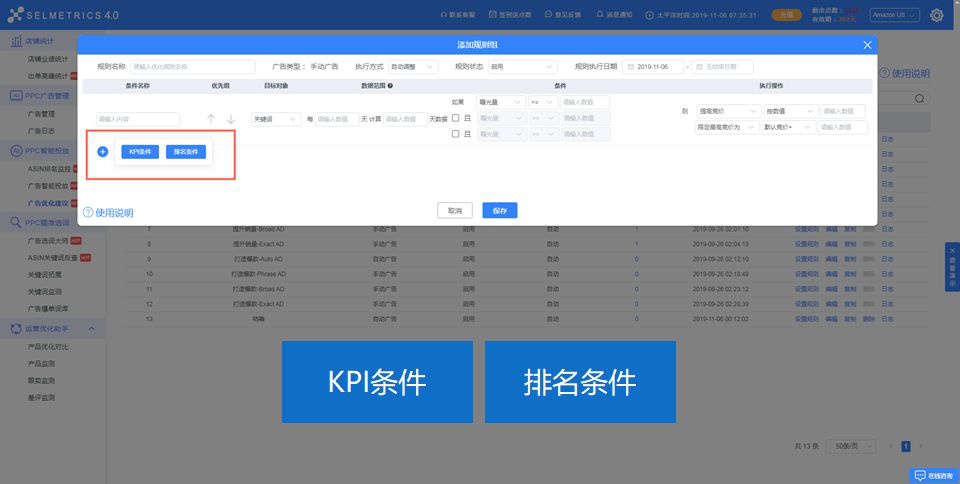This screenshot has width=960, height=484.
Task: Click the value input after 按数值
Action: pos(842,111)
